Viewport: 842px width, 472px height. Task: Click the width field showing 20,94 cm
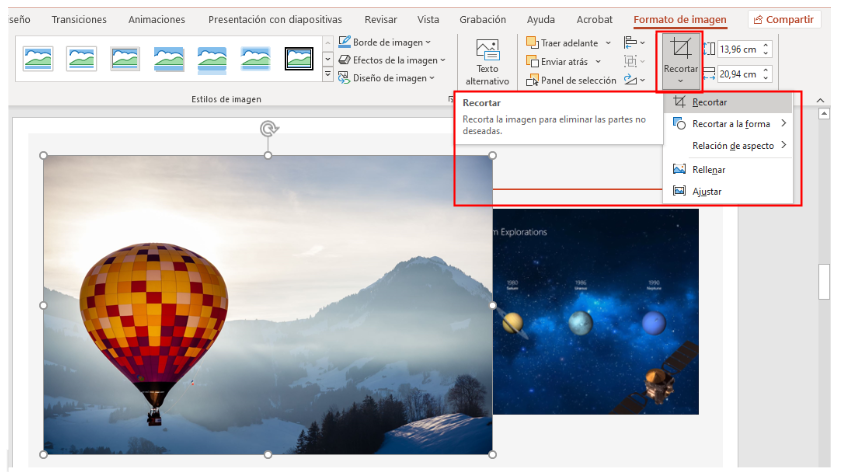739,74
